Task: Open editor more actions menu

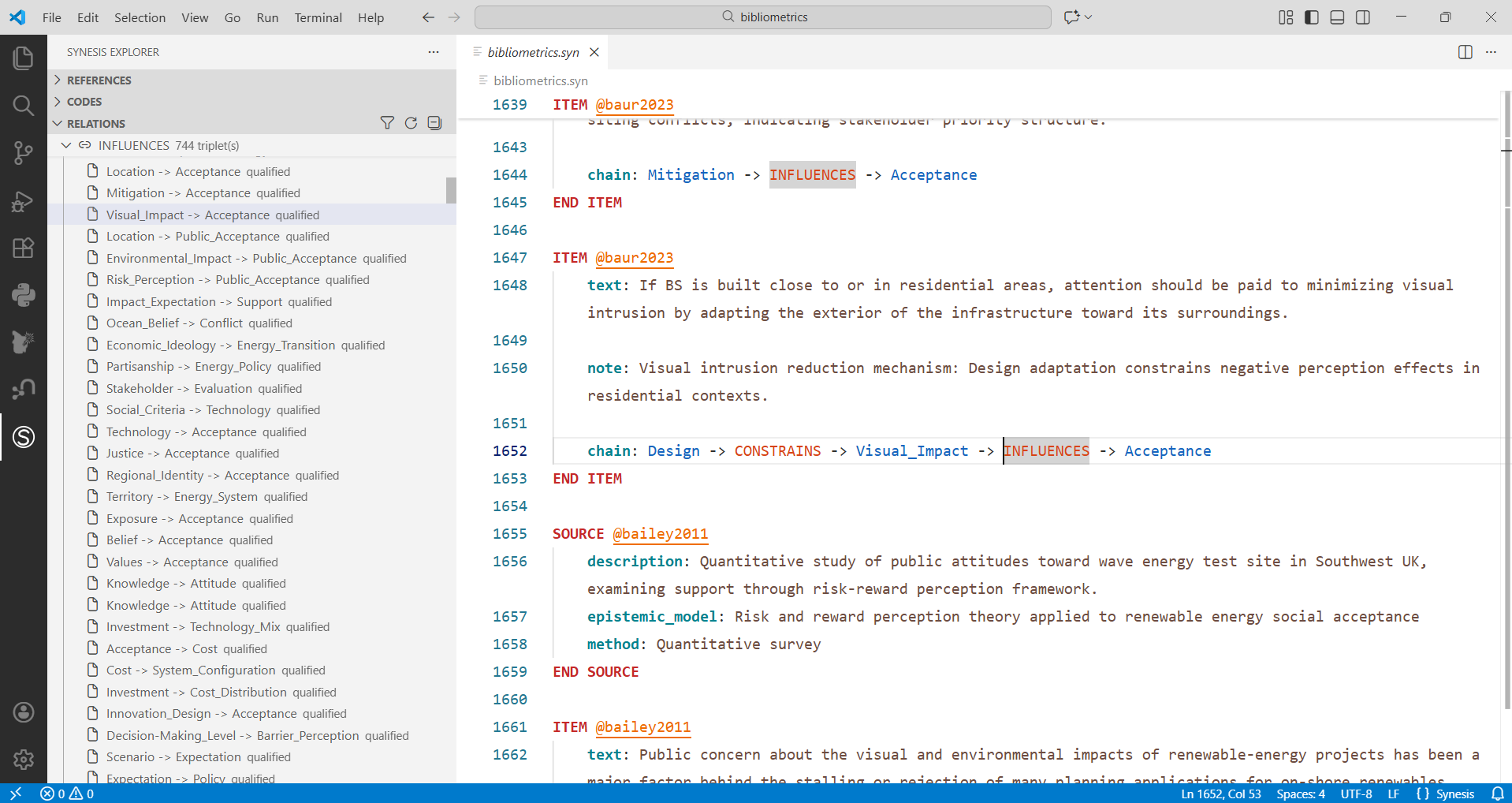Action: click(1491, 52)
